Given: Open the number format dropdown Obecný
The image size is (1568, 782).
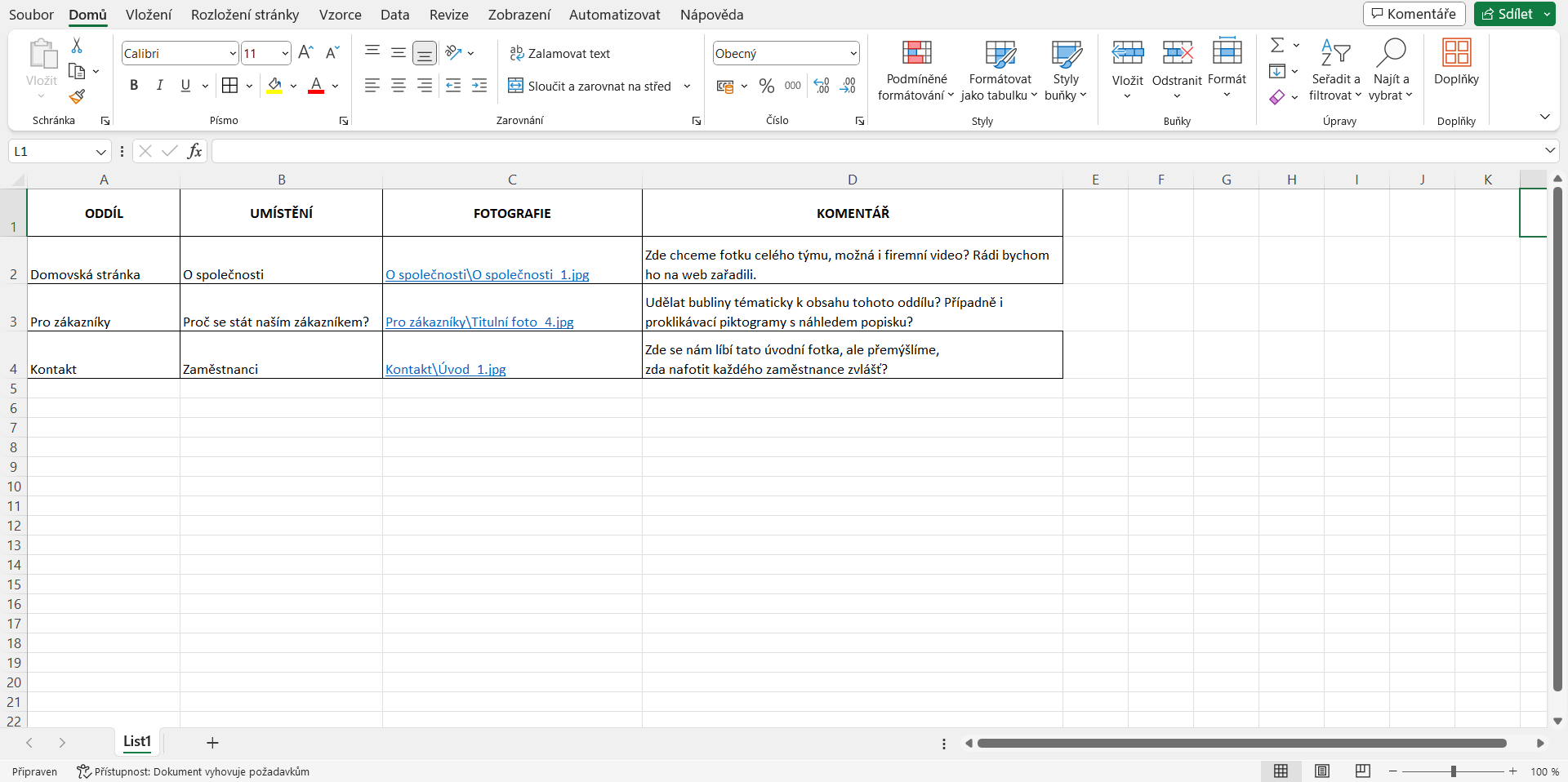Looking at the screenshot, I should 853,54.
